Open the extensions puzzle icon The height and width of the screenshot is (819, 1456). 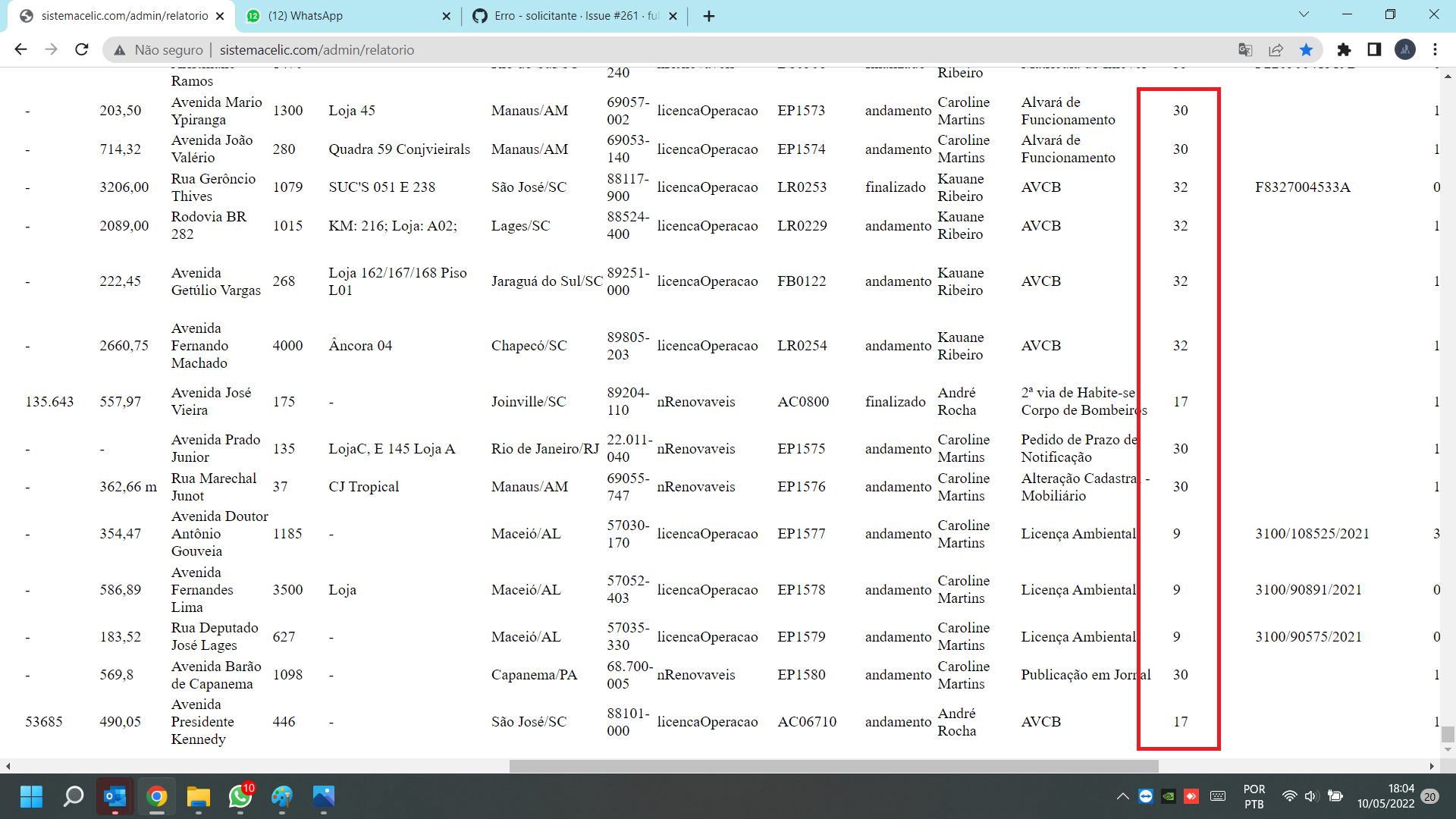pyautogui.click(x=1344, y=49)
